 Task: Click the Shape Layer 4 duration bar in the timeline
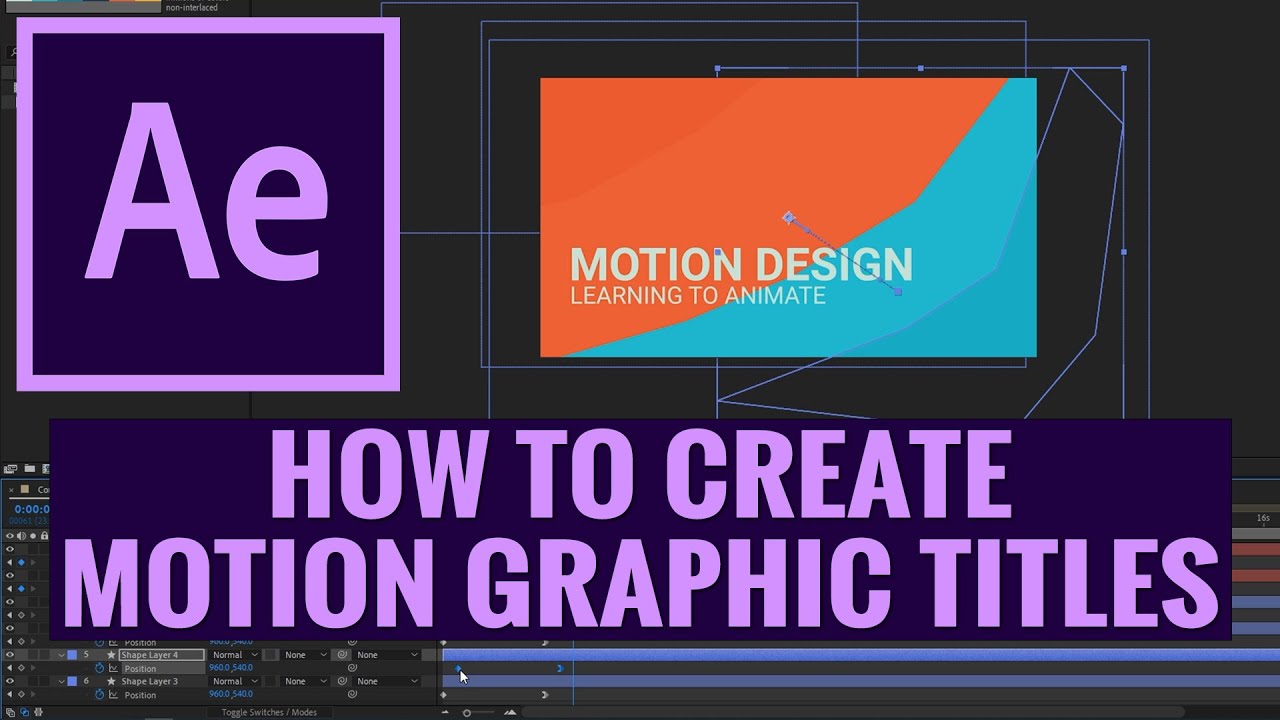861,655
